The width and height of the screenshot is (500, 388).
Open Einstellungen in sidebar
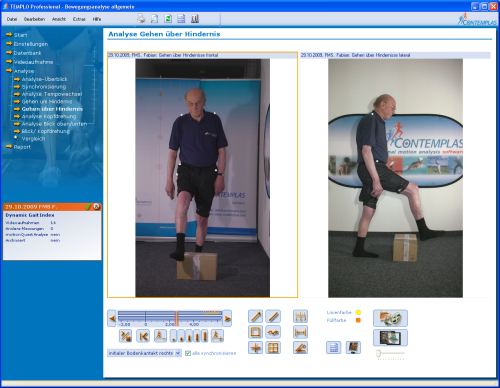pyautogui.click(x=31, y=44)
